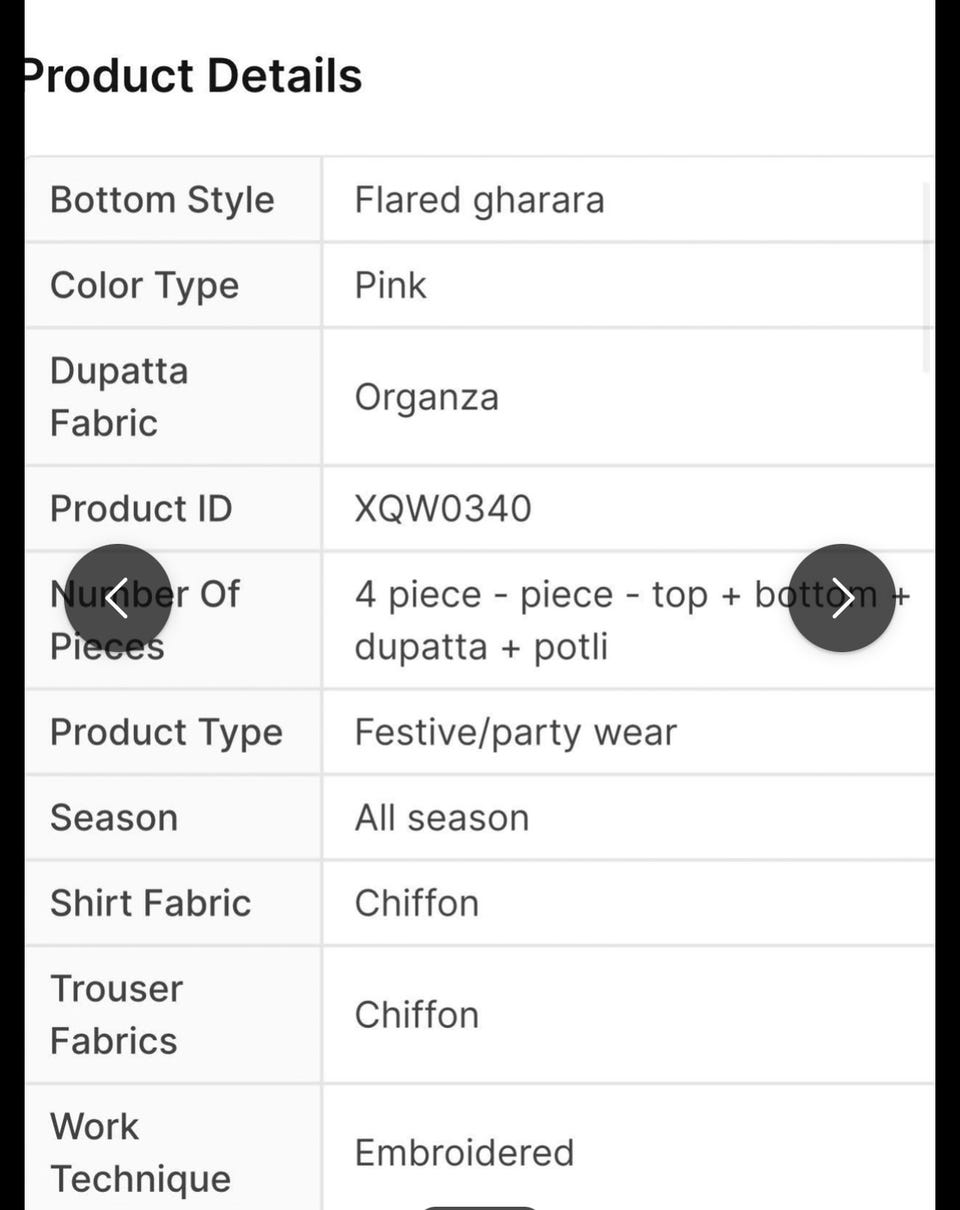Viewport: 960px width, 1210px height.
Task: Click the Season row label
Action: click(114, 817)
